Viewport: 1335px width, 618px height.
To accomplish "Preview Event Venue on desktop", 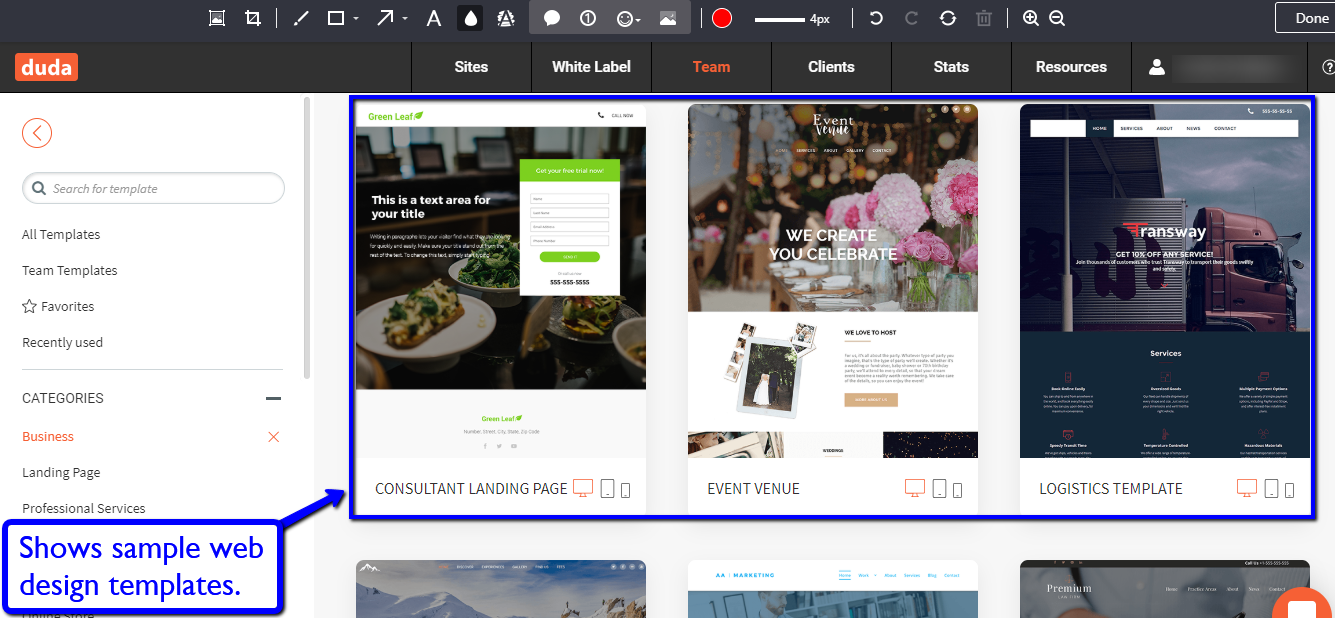I will click(915, 488).
